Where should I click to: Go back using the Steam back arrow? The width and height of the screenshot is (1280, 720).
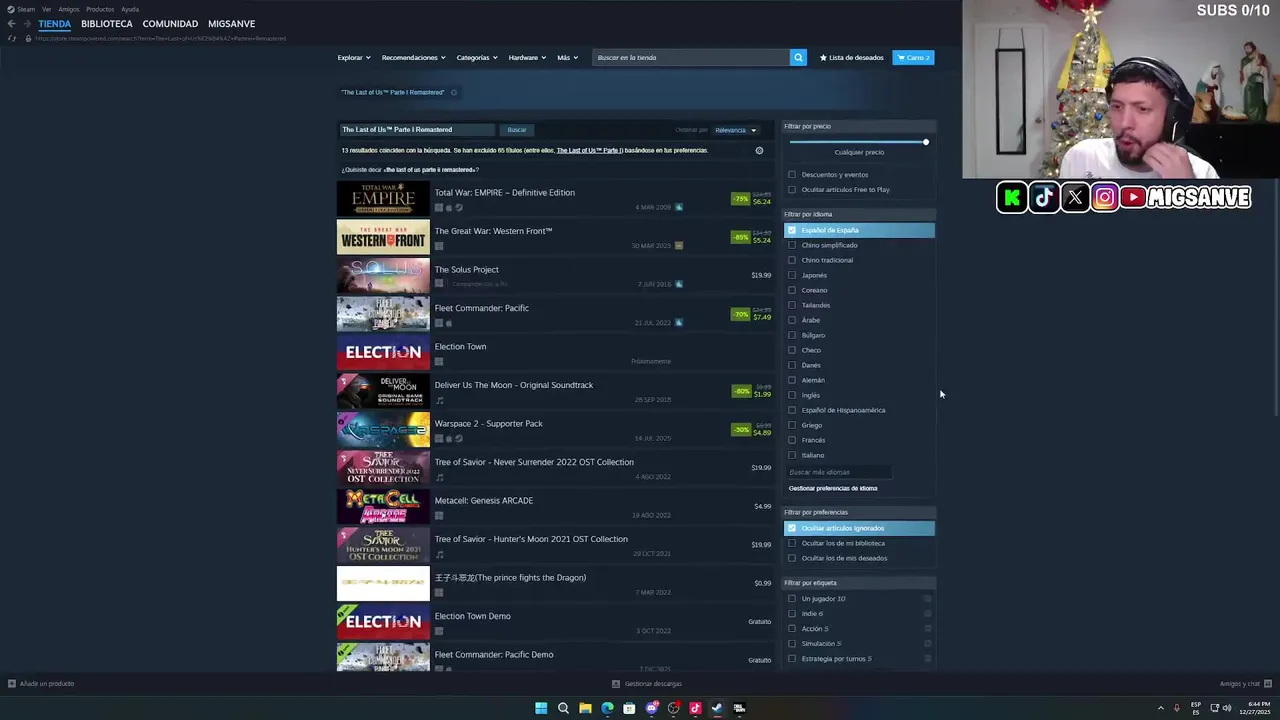(x=11, y=24)
